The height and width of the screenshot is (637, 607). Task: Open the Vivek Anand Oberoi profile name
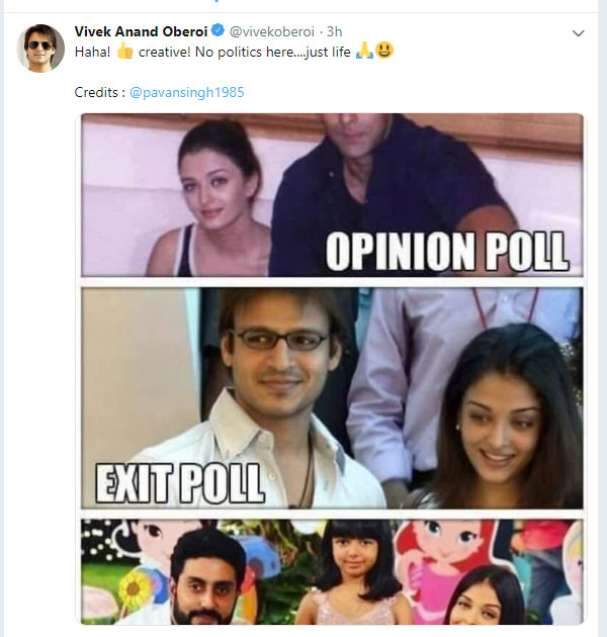[135, 32]
